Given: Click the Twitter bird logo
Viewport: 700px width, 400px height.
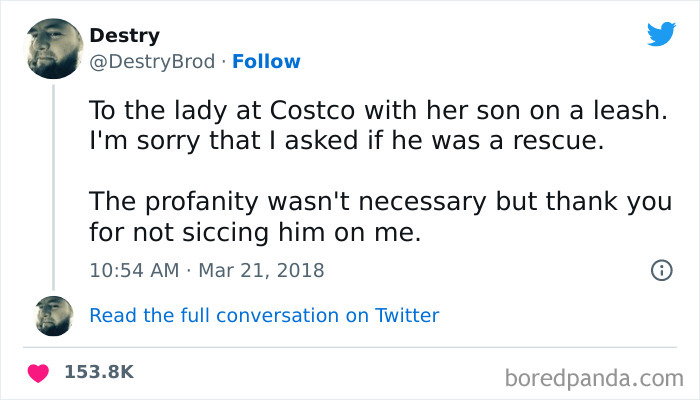Looking at the screenshot, I should [661, 34].
